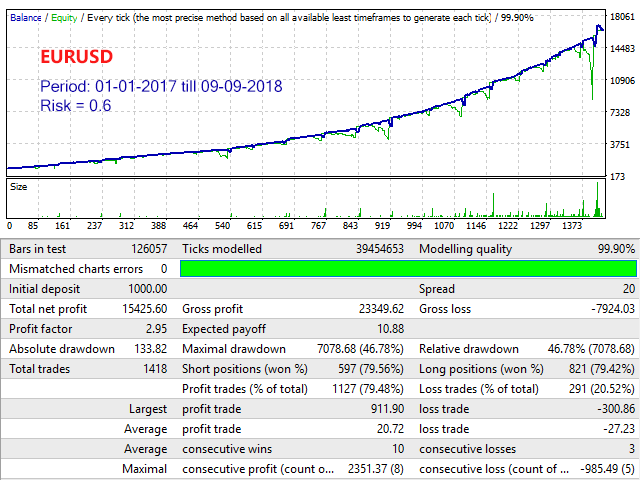
Task: Click the 7328 y-axis value
Action: (x=620, y=113)
